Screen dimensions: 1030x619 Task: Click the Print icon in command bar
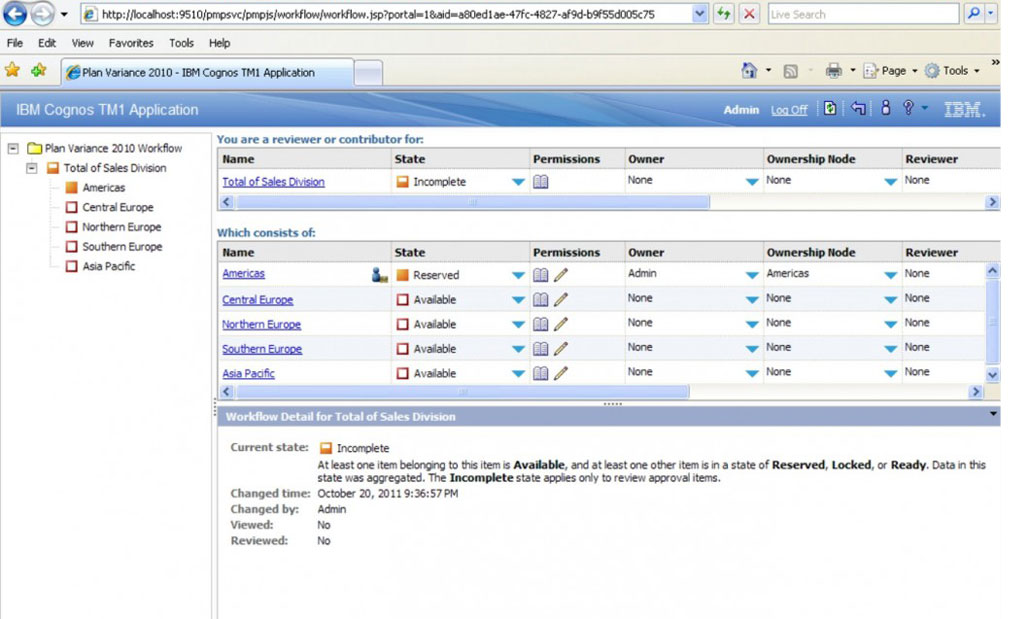point(834,70)
